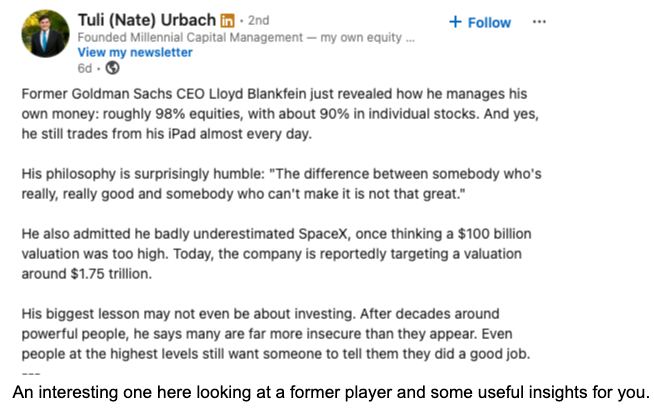Click the caption about a former player
The width and height of the screenshot is (654, 410).
pos(332,392)
